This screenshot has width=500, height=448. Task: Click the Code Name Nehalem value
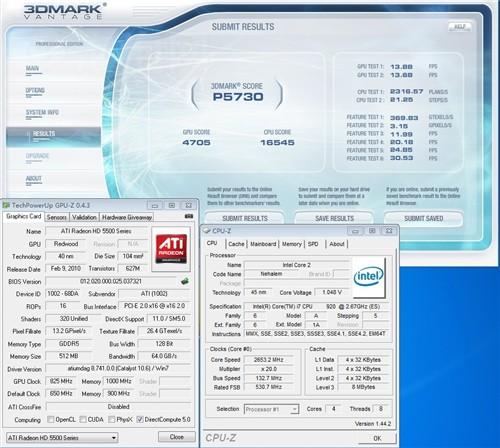point(271,274)
